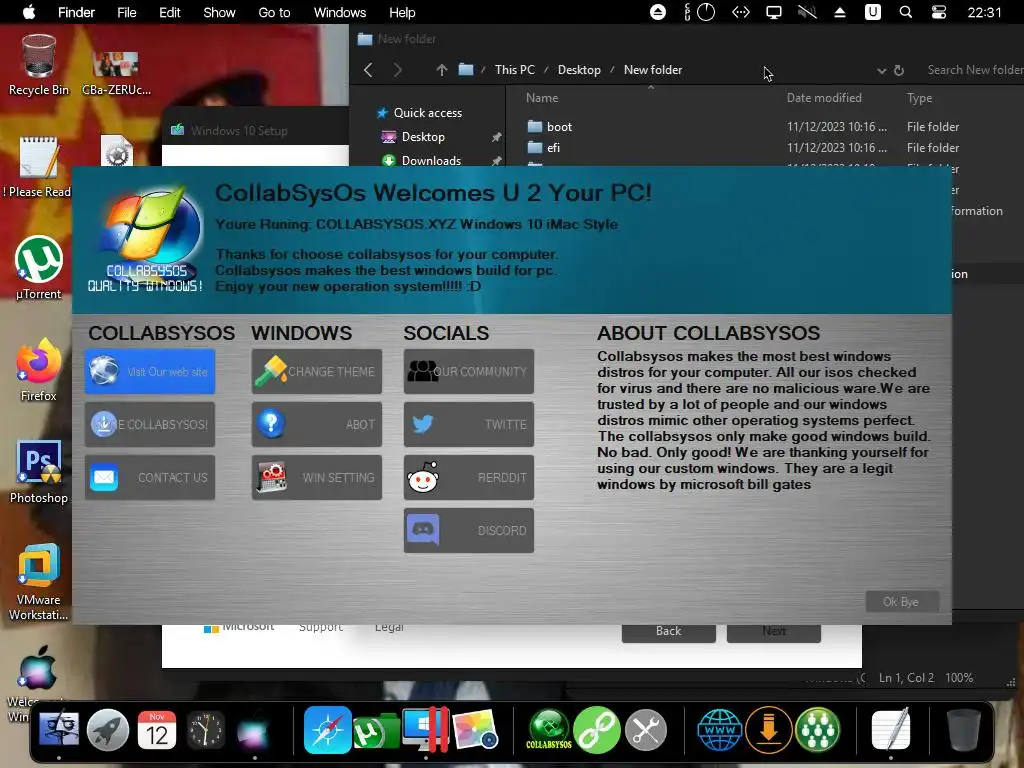Open the orange download arrow dock icon
The image size is (1024, 768).
pyautogui.click(x=769, y=729)
